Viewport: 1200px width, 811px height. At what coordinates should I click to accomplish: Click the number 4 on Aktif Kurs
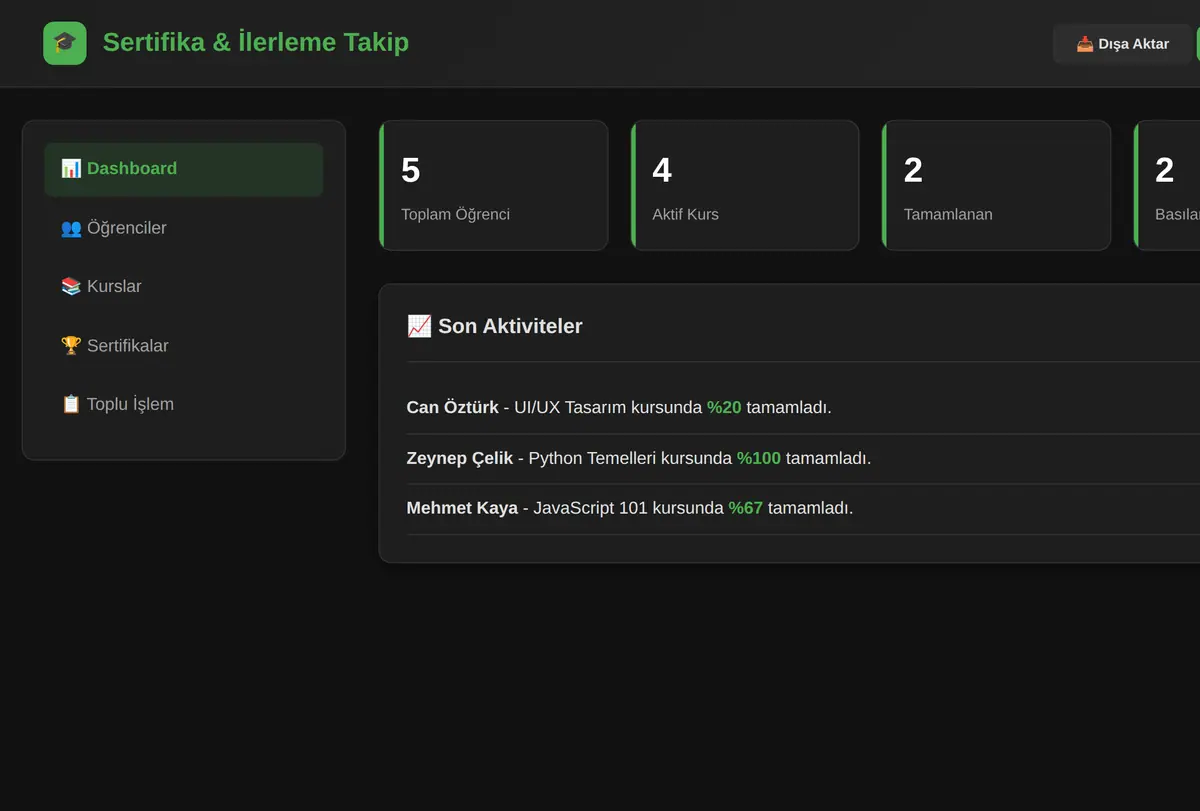point(662,170)
